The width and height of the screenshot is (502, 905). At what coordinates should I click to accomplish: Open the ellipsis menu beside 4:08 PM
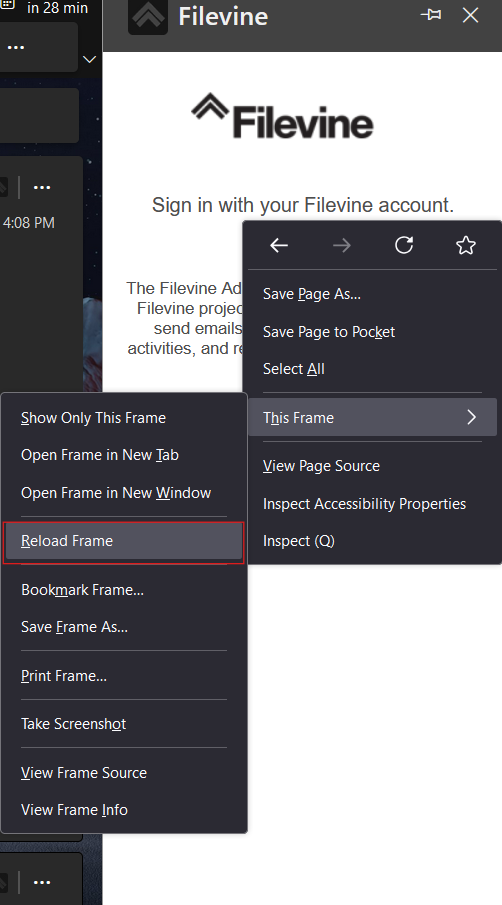(x=42, y=188)
